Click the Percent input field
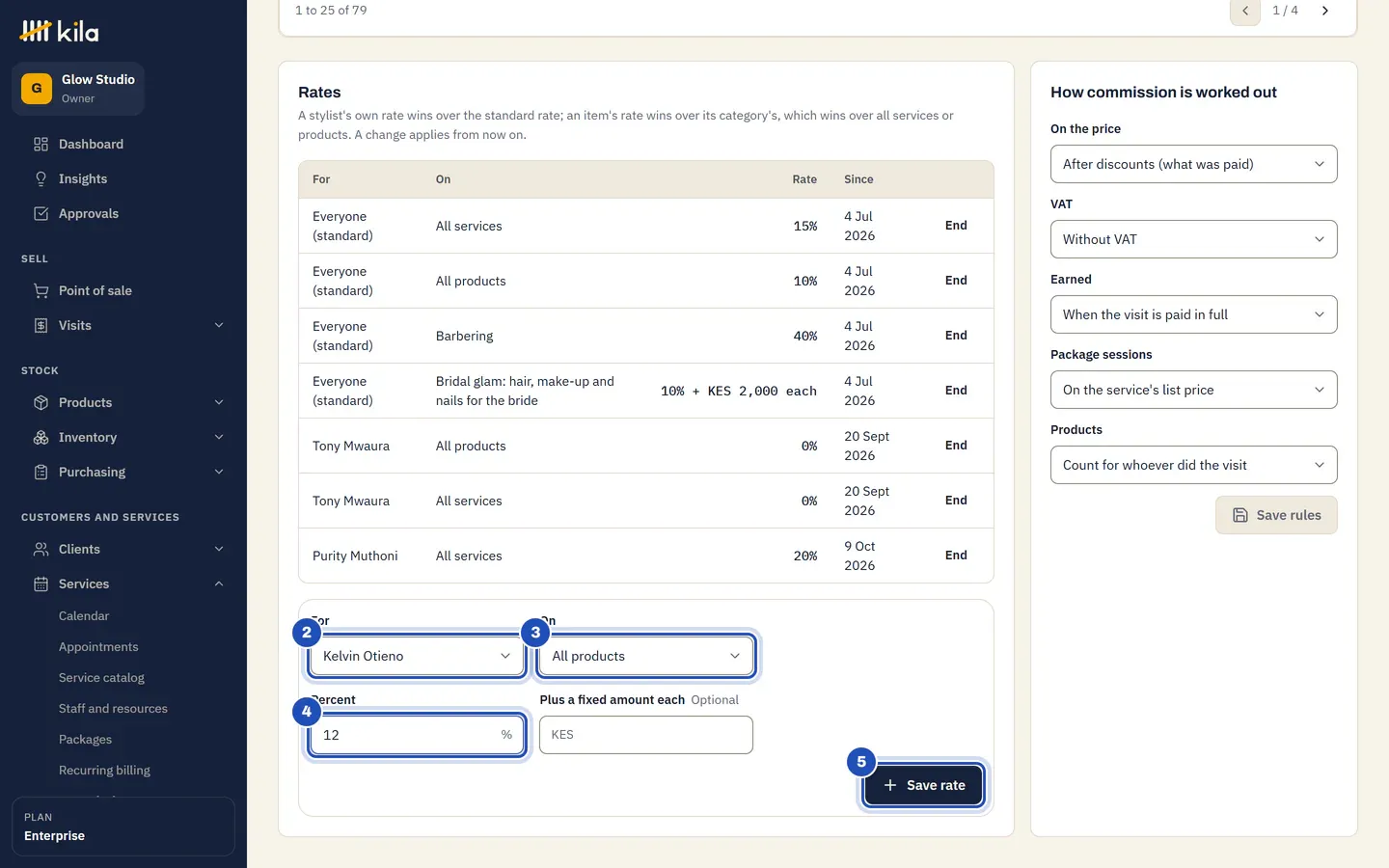The width and height of the screenshot is (1389, 868). [x=417, y=735]
